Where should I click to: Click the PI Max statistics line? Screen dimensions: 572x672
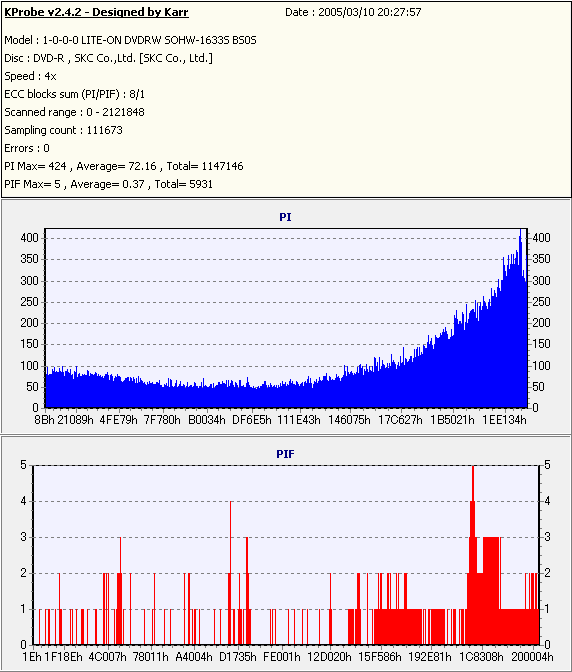click(x=124, y=166)
